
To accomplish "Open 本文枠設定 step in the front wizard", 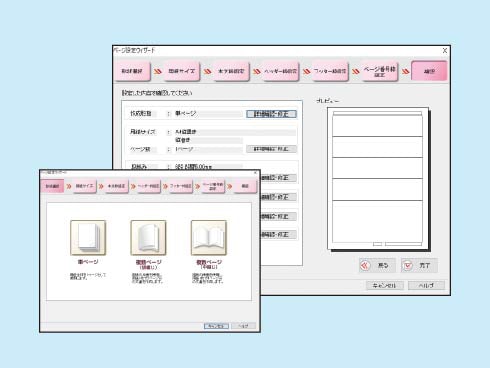I will (116, 186).
